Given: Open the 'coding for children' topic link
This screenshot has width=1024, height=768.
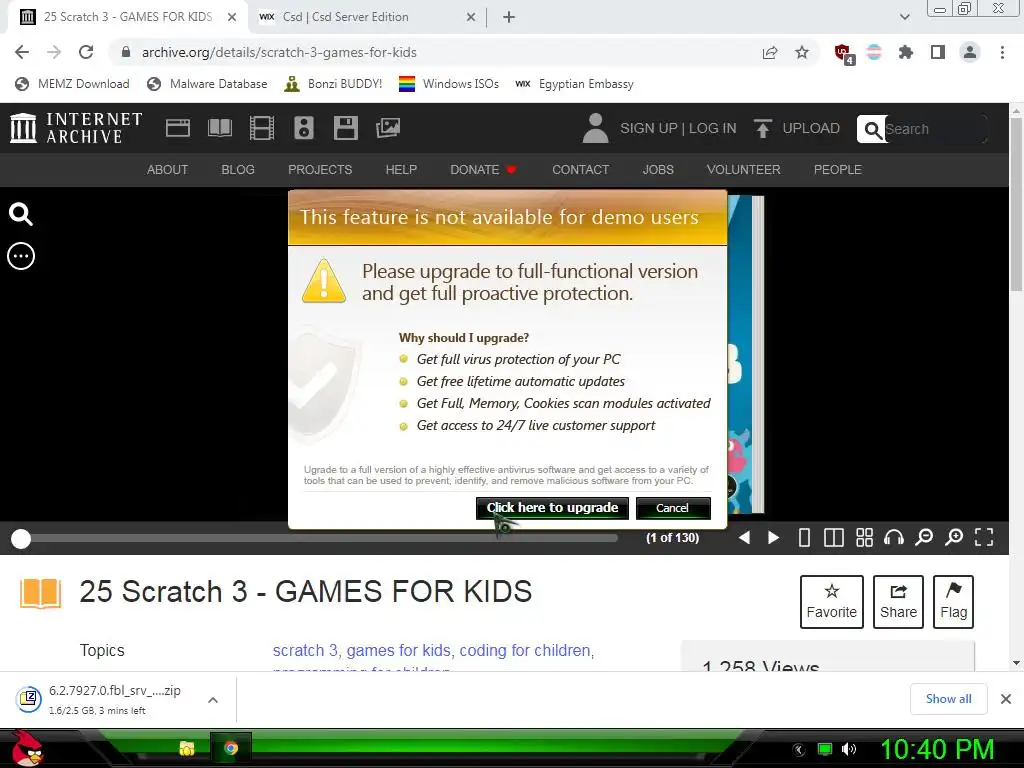Looking at the screenshot, I should pos(524,650).
